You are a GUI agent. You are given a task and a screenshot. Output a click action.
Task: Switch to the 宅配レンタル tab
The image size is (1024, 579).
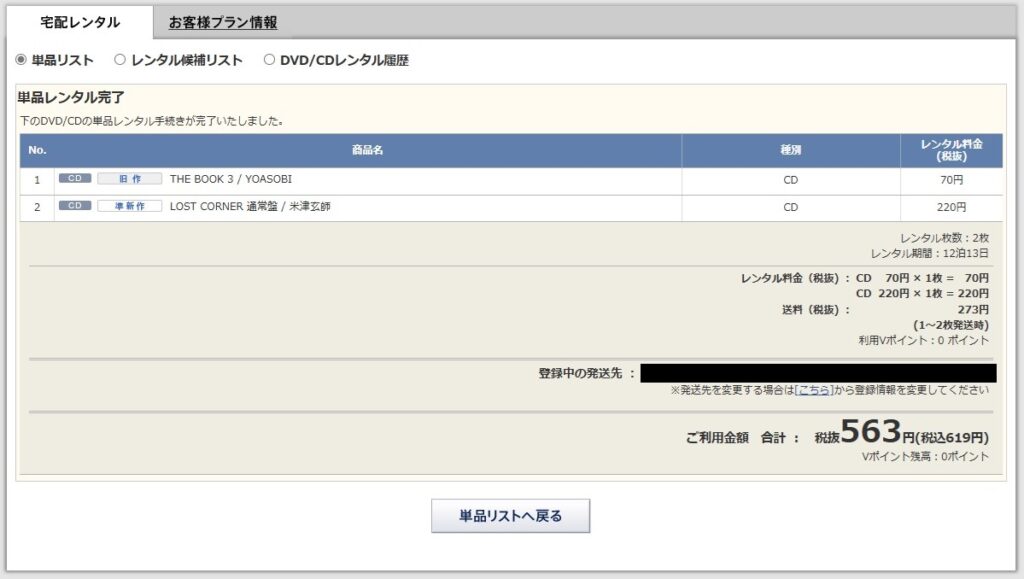click(80, 22)
